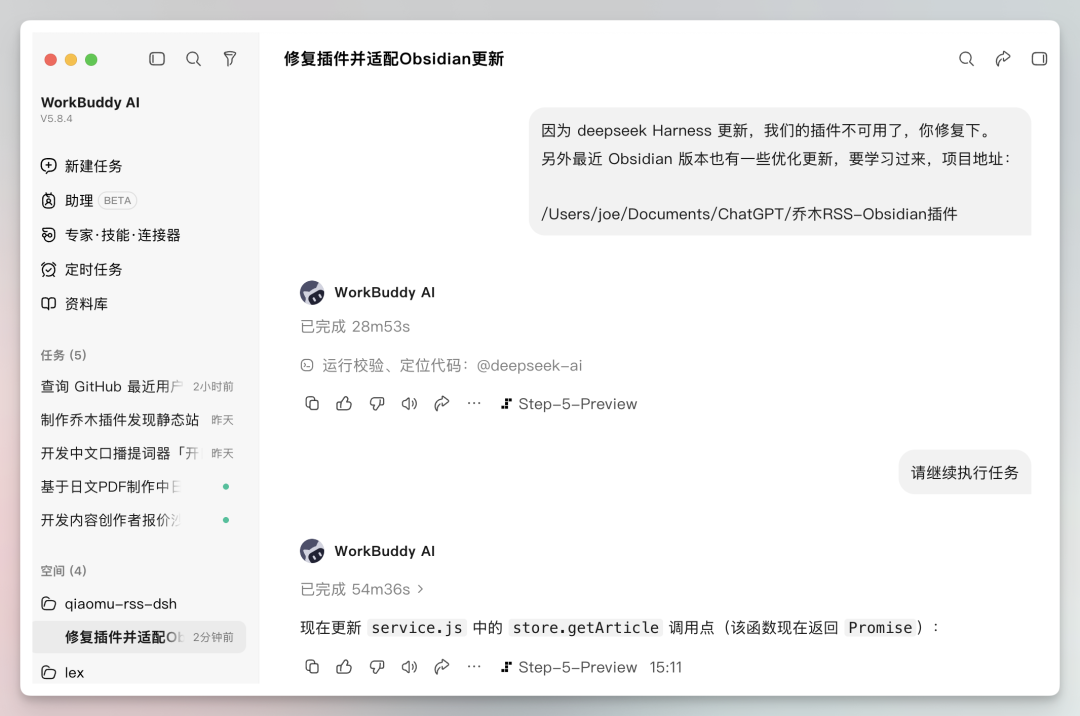Open more options on second response
1080x716 pixels.
point(474,666)
